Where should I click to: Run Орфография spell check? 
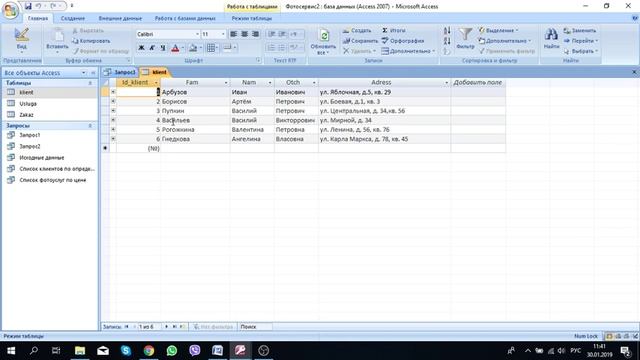(x=403, y=41)
